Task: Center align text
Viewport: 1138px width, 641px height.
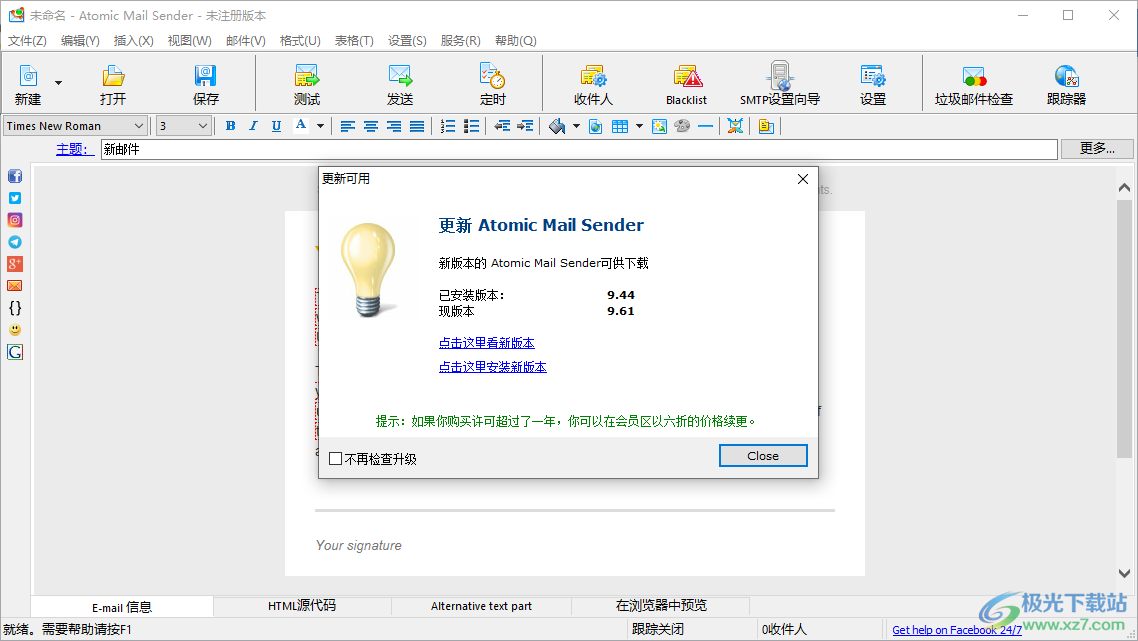Action: pyautogui.click(x=371, y=126)
